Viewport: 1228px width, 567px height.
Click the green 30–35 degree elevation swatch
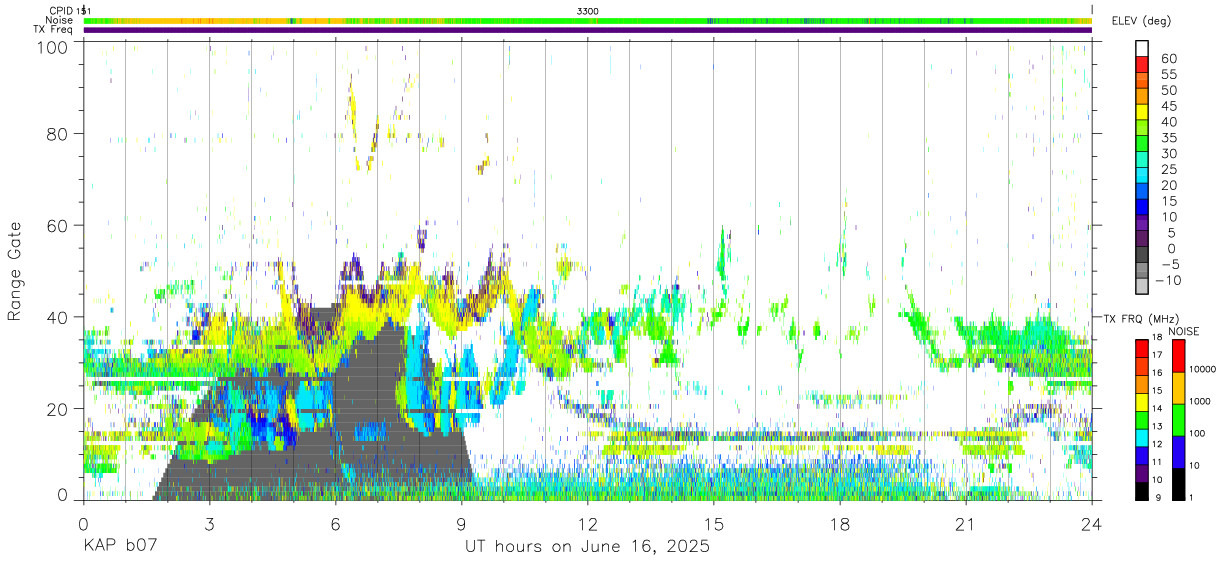tap(1142, 145)
